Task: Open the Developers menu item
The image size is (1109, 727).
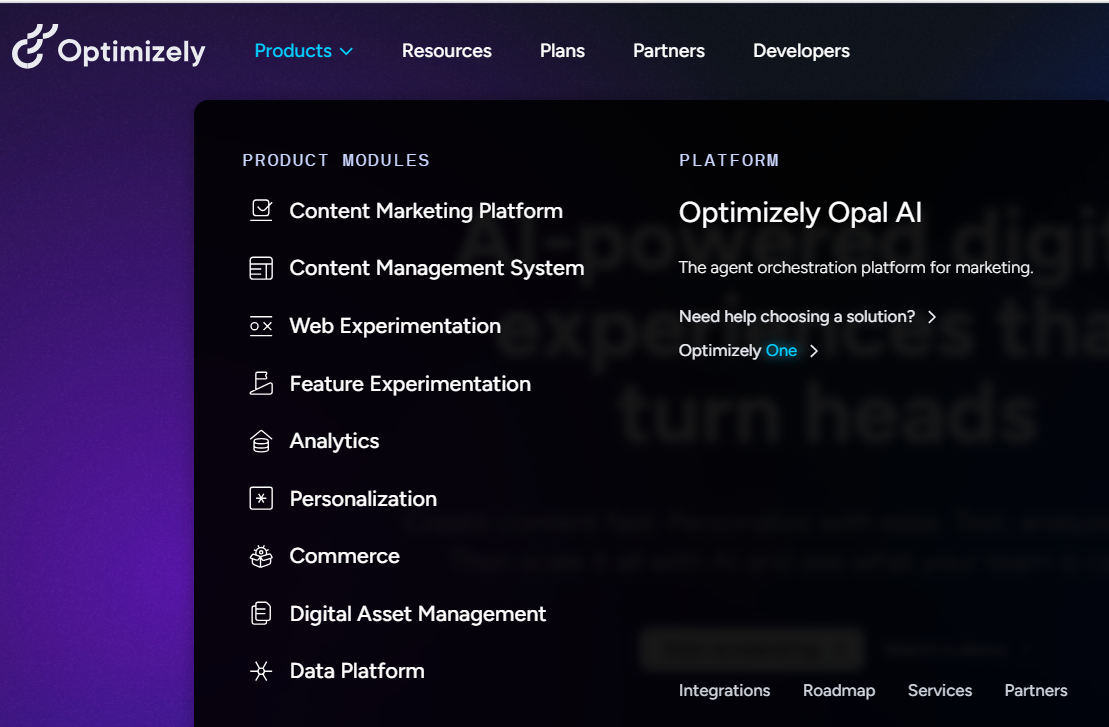Action: point(801,51)
